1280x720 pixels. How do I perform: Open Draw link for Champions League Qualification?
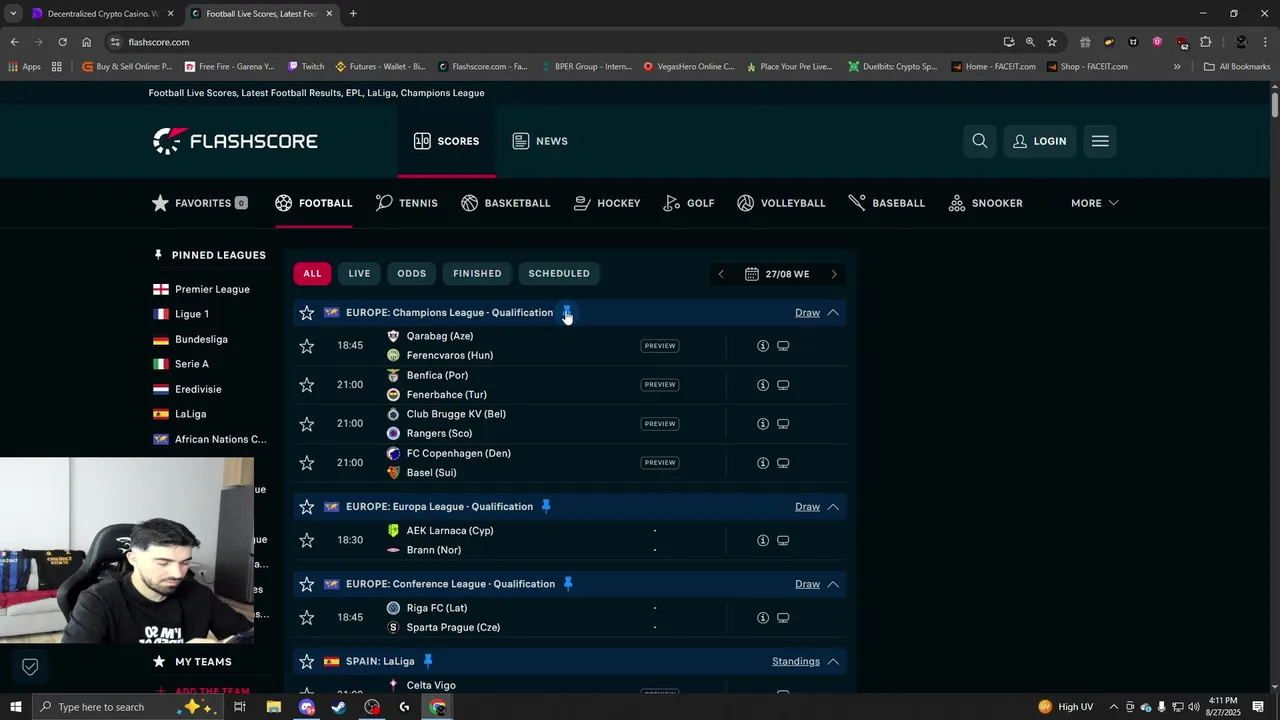807,313
